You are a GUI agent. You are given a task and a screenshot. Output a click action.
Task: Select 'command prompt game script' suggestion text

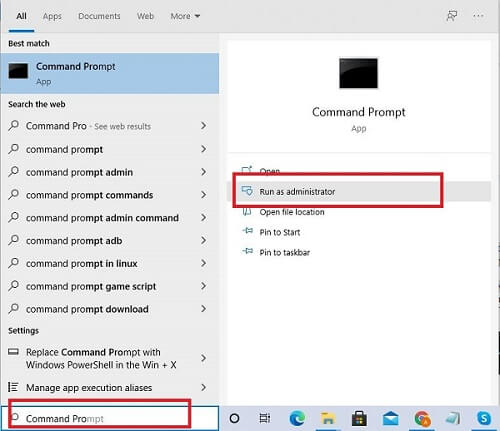coord(91,286)
